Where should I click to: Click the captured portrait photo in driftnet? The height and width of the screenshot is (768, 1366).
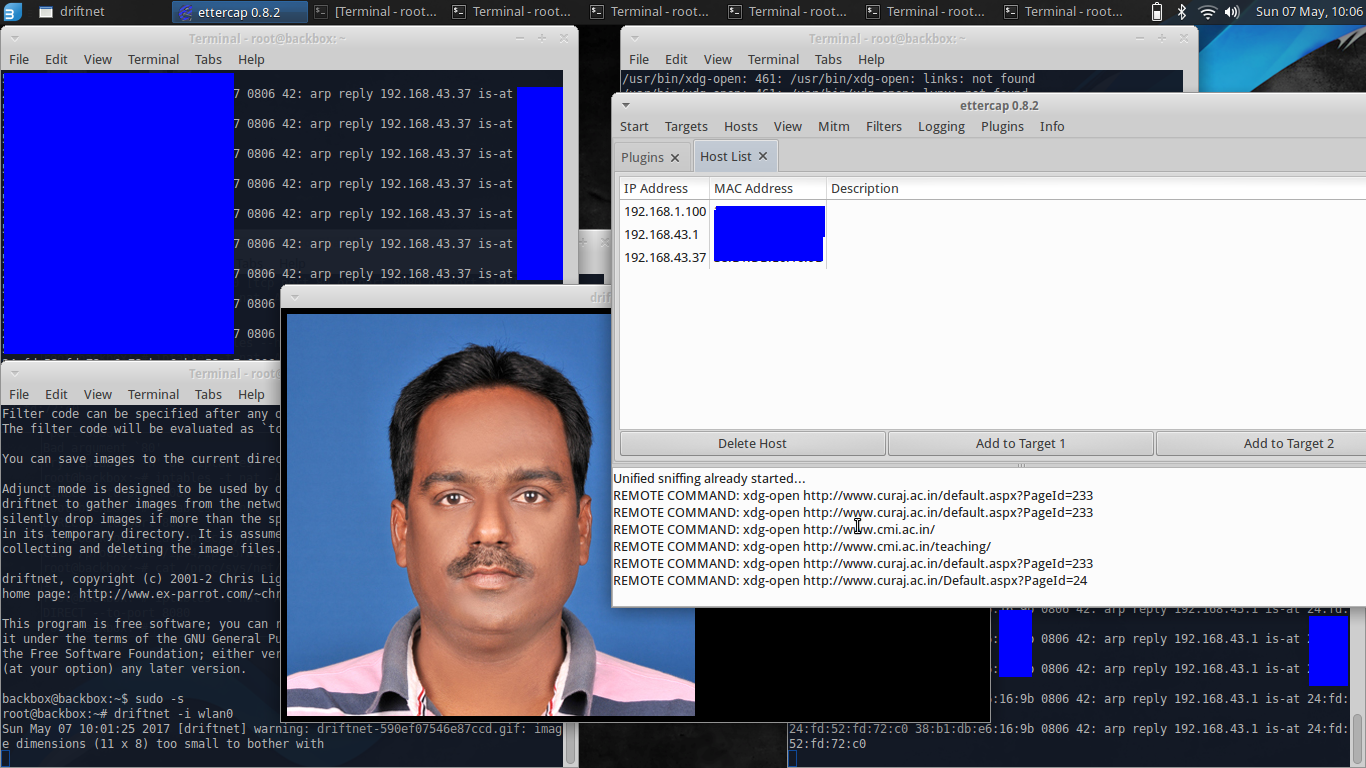(x=490, y=515)
